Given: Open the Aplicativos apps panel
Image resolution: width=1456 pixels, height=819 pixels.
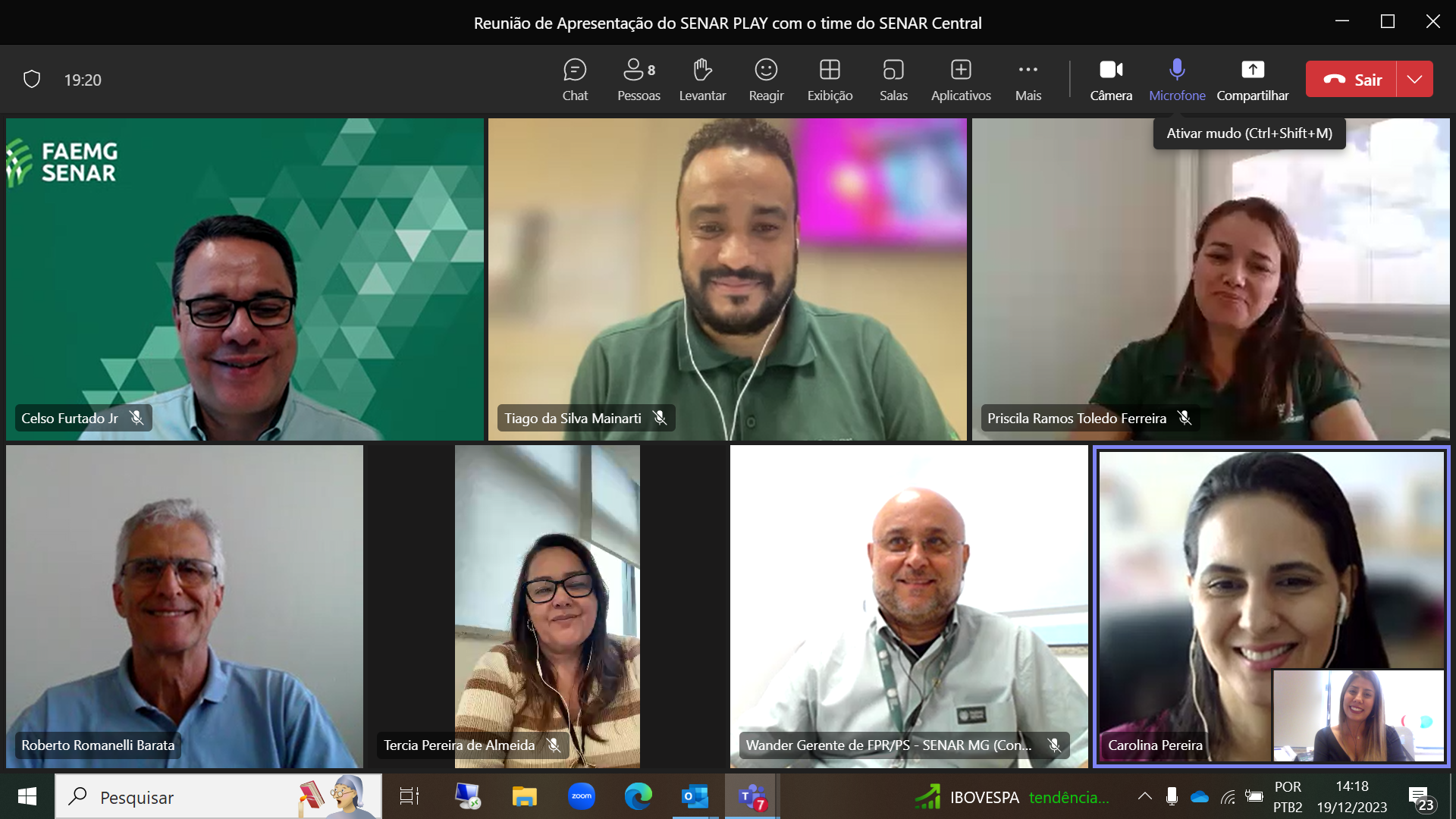Looking at the screenshot, I should point(961,80).
